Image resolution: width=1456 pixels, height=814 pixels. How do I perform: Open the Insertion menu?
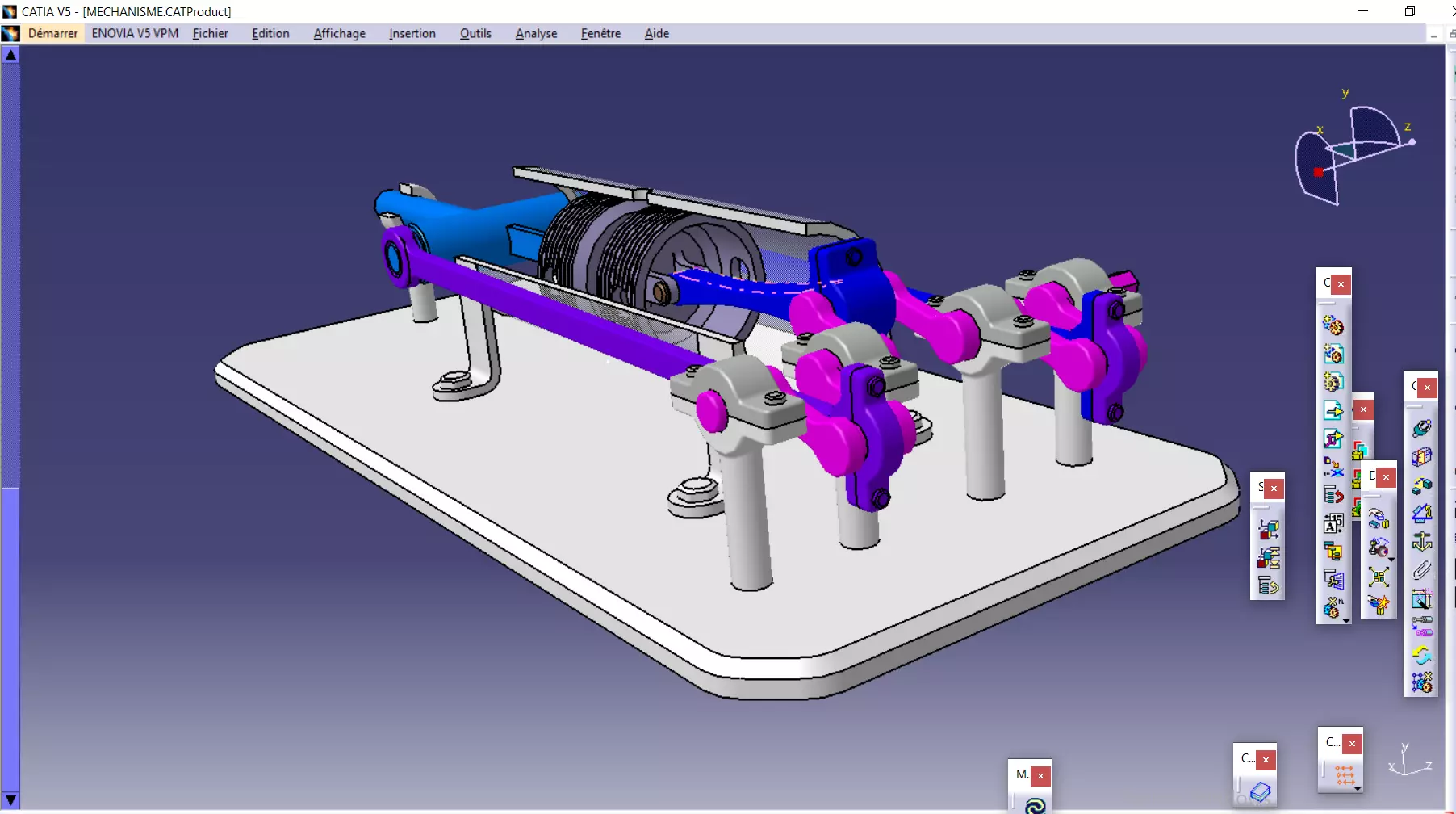[x=412, y=33]
